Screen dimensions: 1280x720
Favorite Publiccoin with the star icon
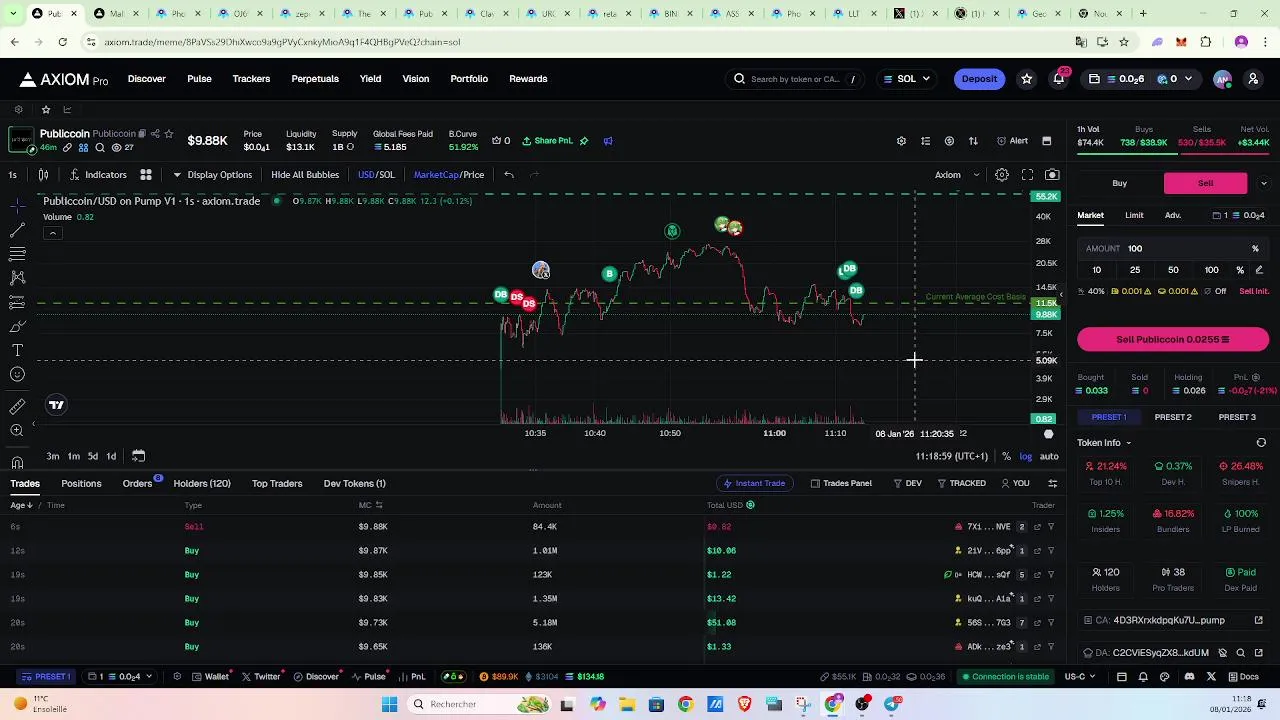tap(168, 134)
